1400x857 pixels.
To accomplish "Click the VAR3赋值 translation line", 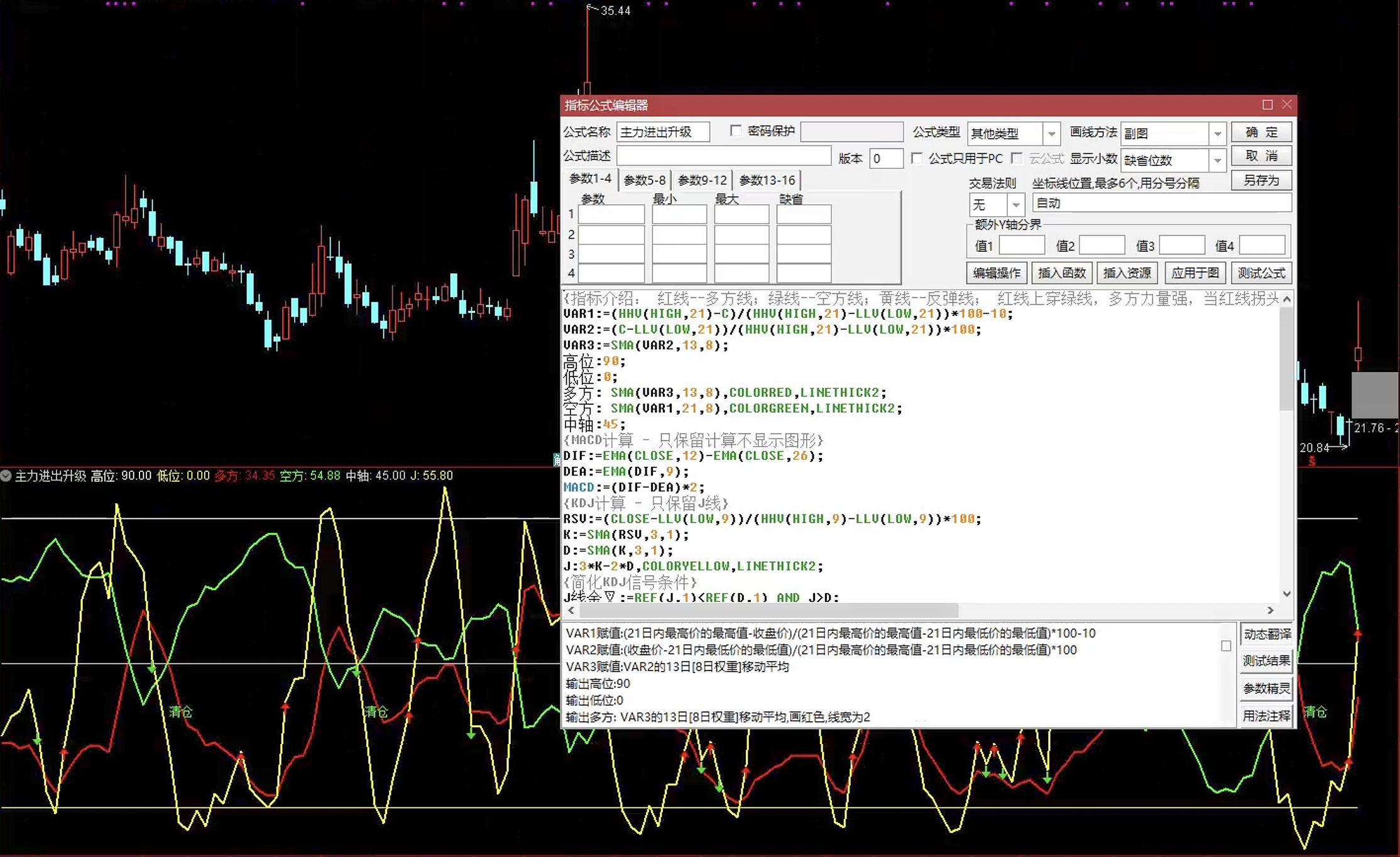I will [x=677, y=666].
